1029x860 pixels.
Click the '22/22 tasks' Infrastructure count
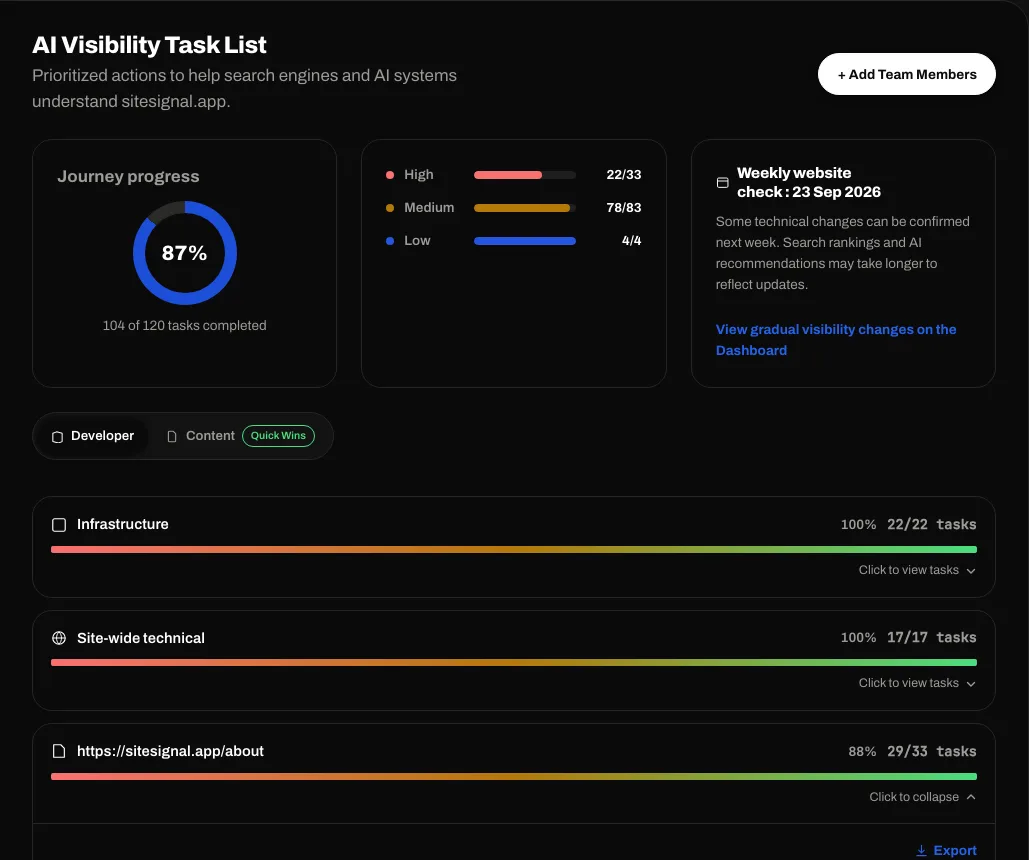[x=931, y=525]
